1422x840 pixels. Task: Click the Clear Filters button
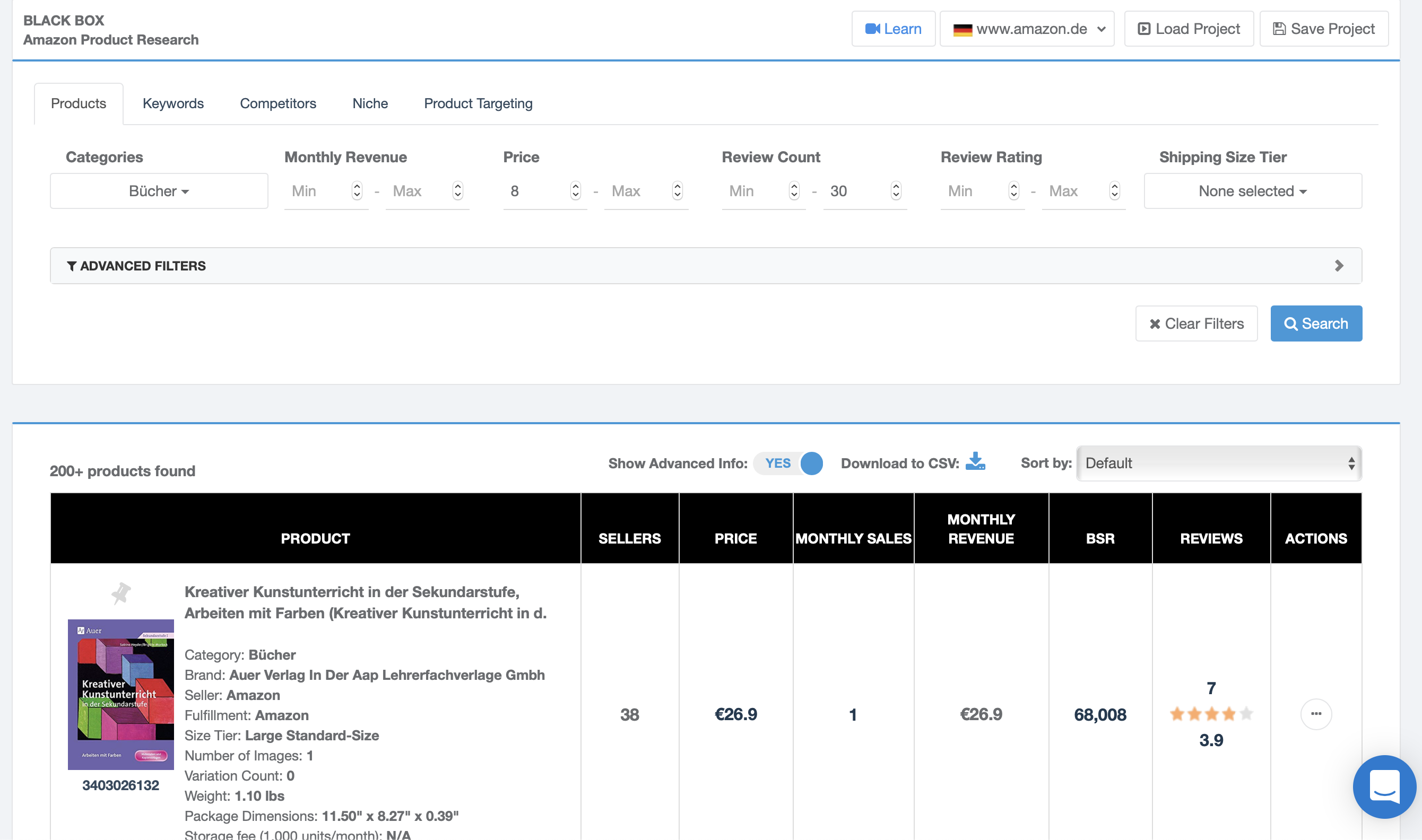1196,324
